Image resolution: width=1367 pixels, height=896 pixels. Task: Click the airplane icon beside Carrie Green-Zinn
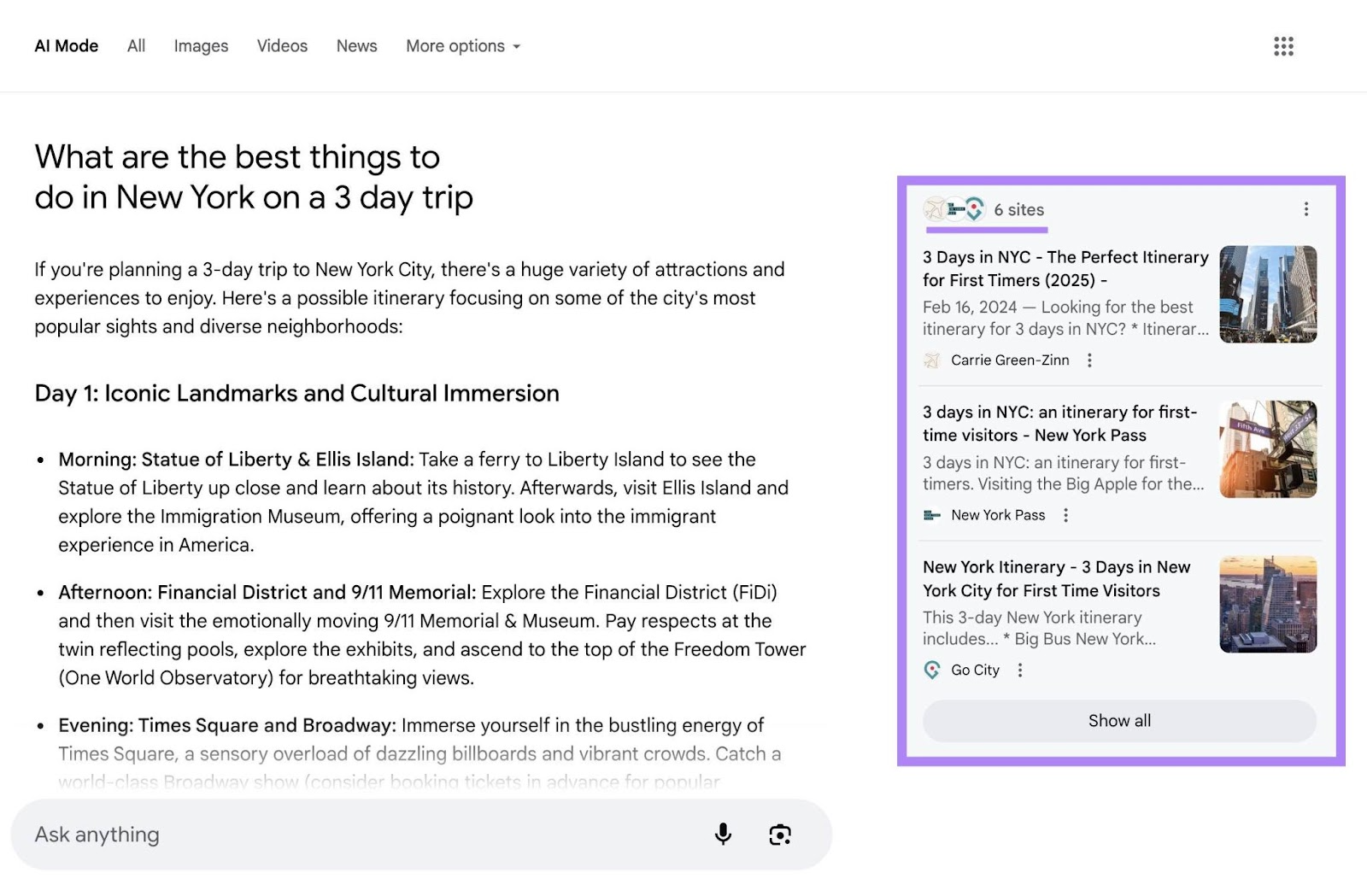point(934,360)
